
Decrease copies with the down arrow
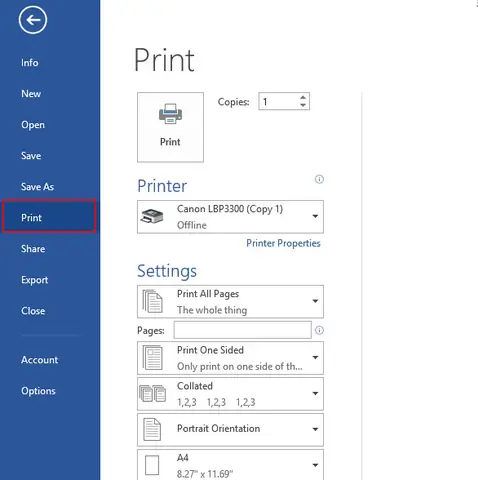coord(303,105)
